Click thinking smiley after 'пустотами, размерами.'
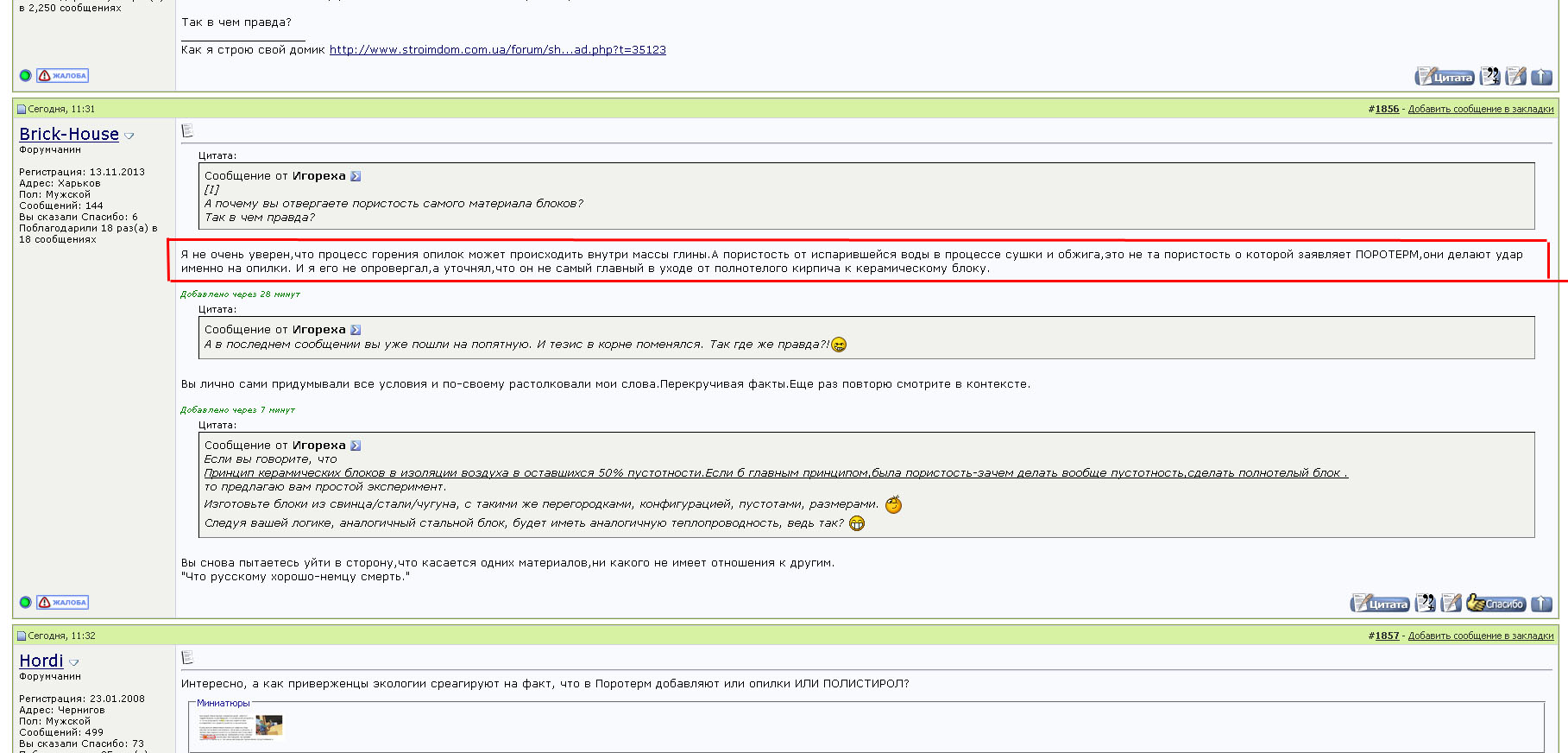This screenshot has height=753, width=1568. pyautogui.click(x=894, y=504)
